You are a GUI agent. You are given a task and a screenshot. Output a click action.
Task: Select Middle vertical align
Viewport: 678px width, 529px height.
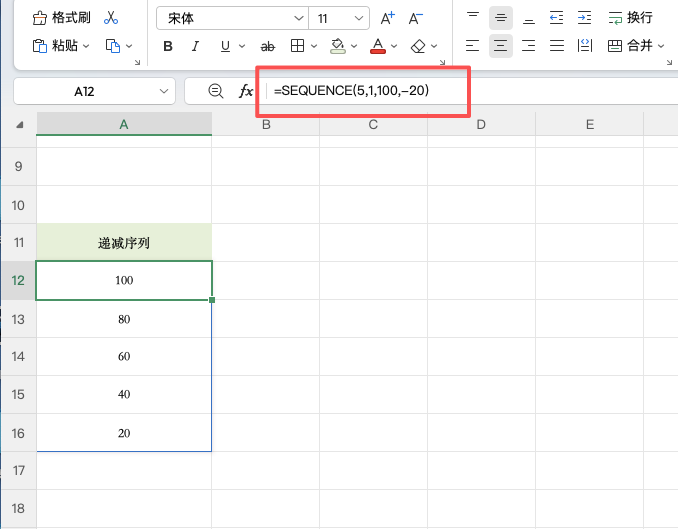(x=501, y=18)
